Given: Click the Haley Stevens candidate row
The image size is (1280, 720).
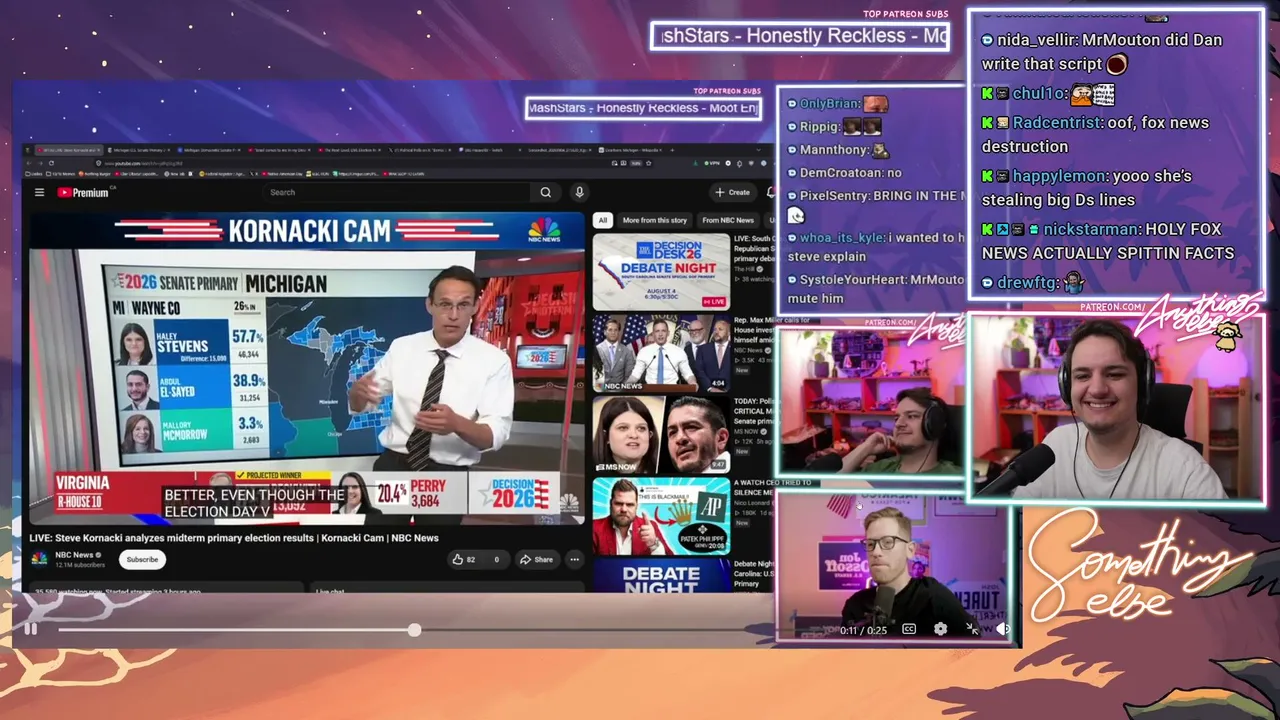Looking at the screenshot, I should click(x=190, y=345).
